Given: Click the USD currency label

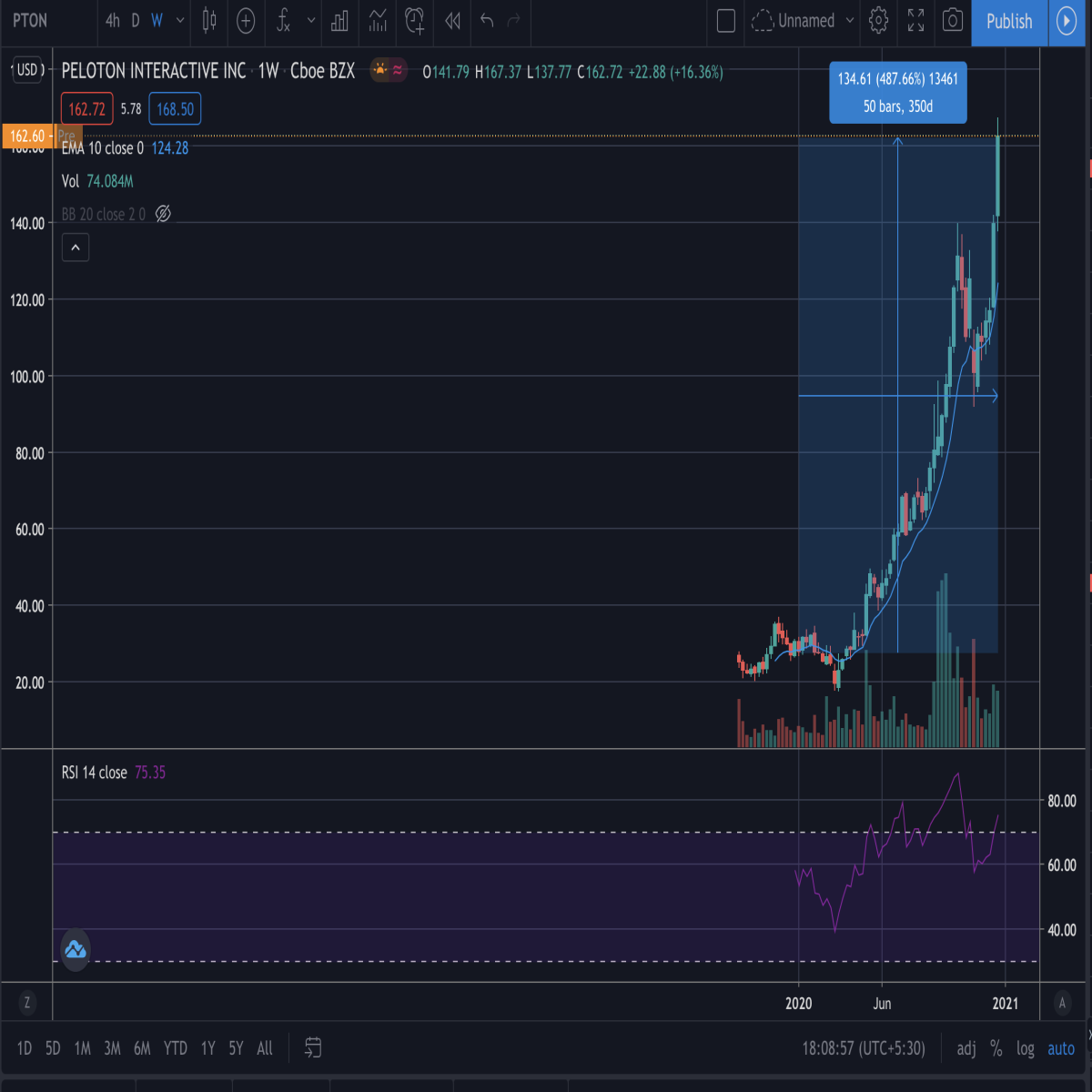Looking at the screenshot, I should point(28,69).
